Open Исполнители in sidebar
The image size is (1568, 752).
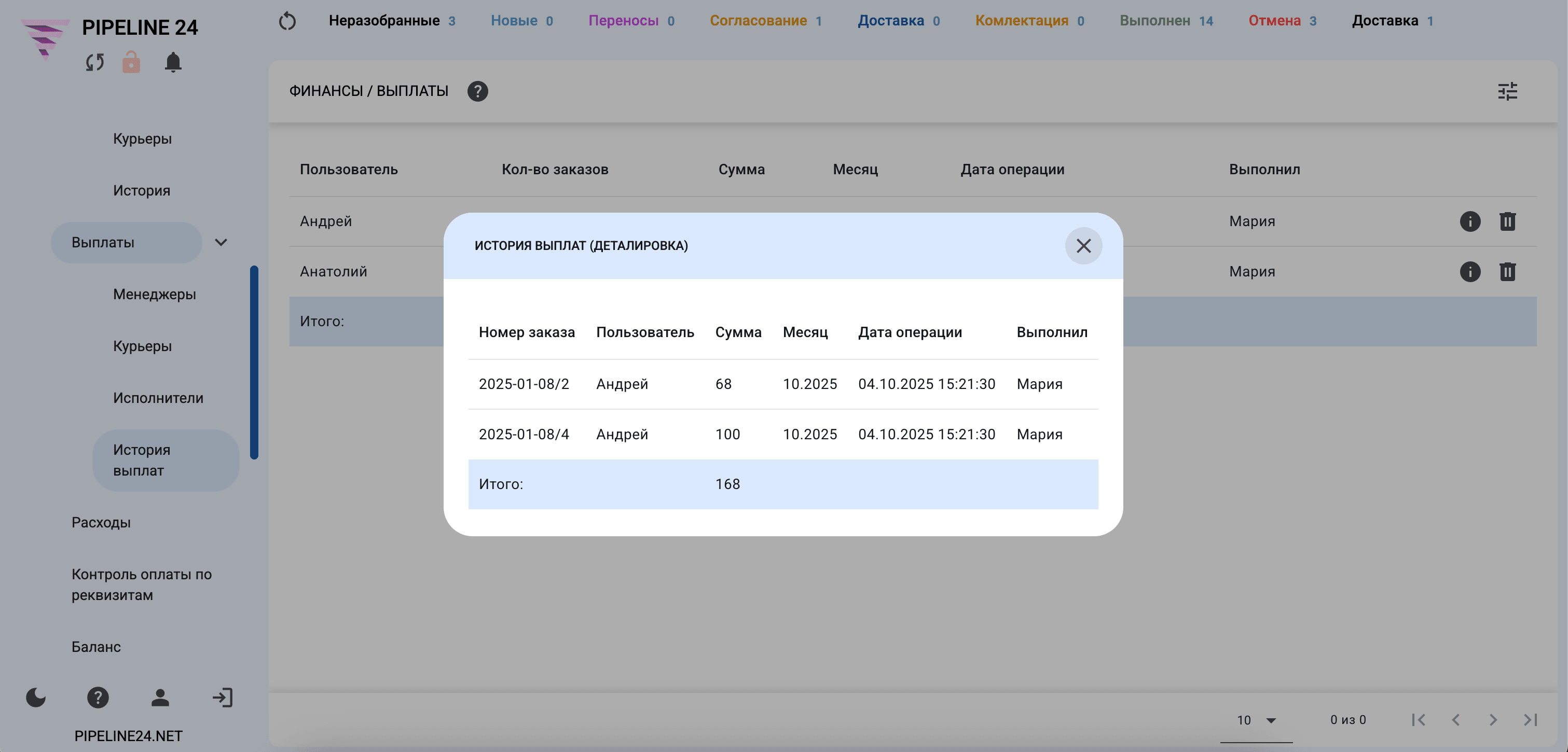pyautogui.click(x=158, y=398)
